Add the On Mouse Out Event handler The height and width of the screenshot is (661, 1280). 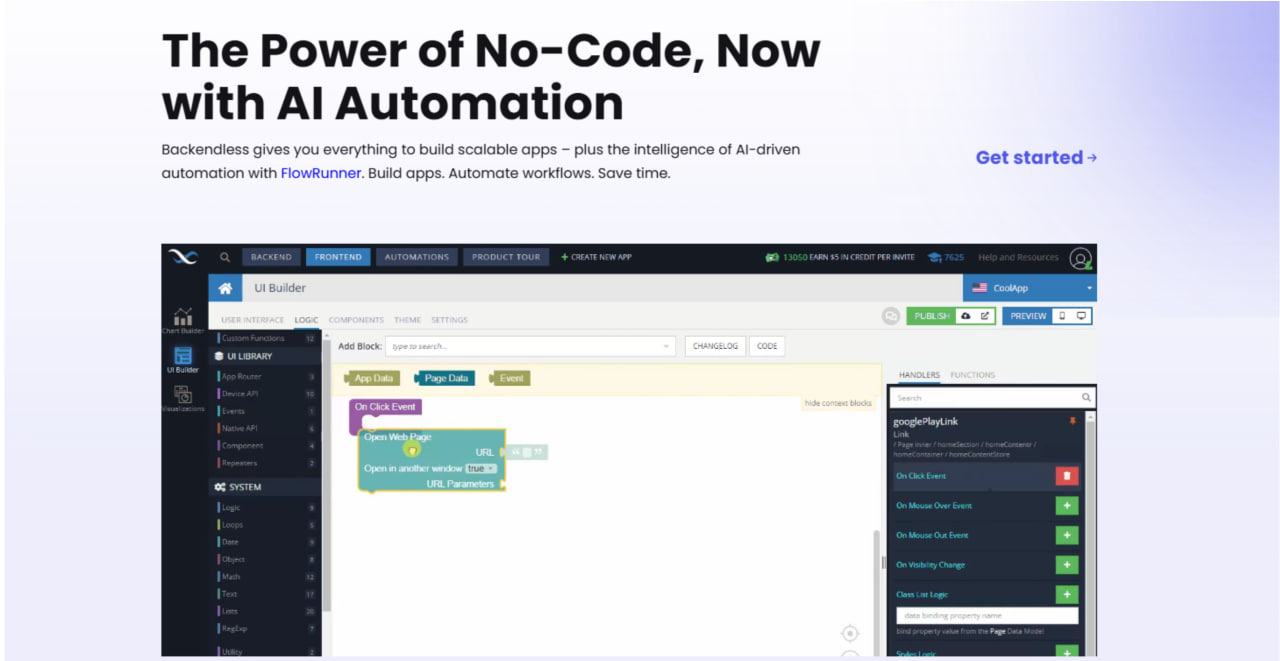tap(1067, 535)
